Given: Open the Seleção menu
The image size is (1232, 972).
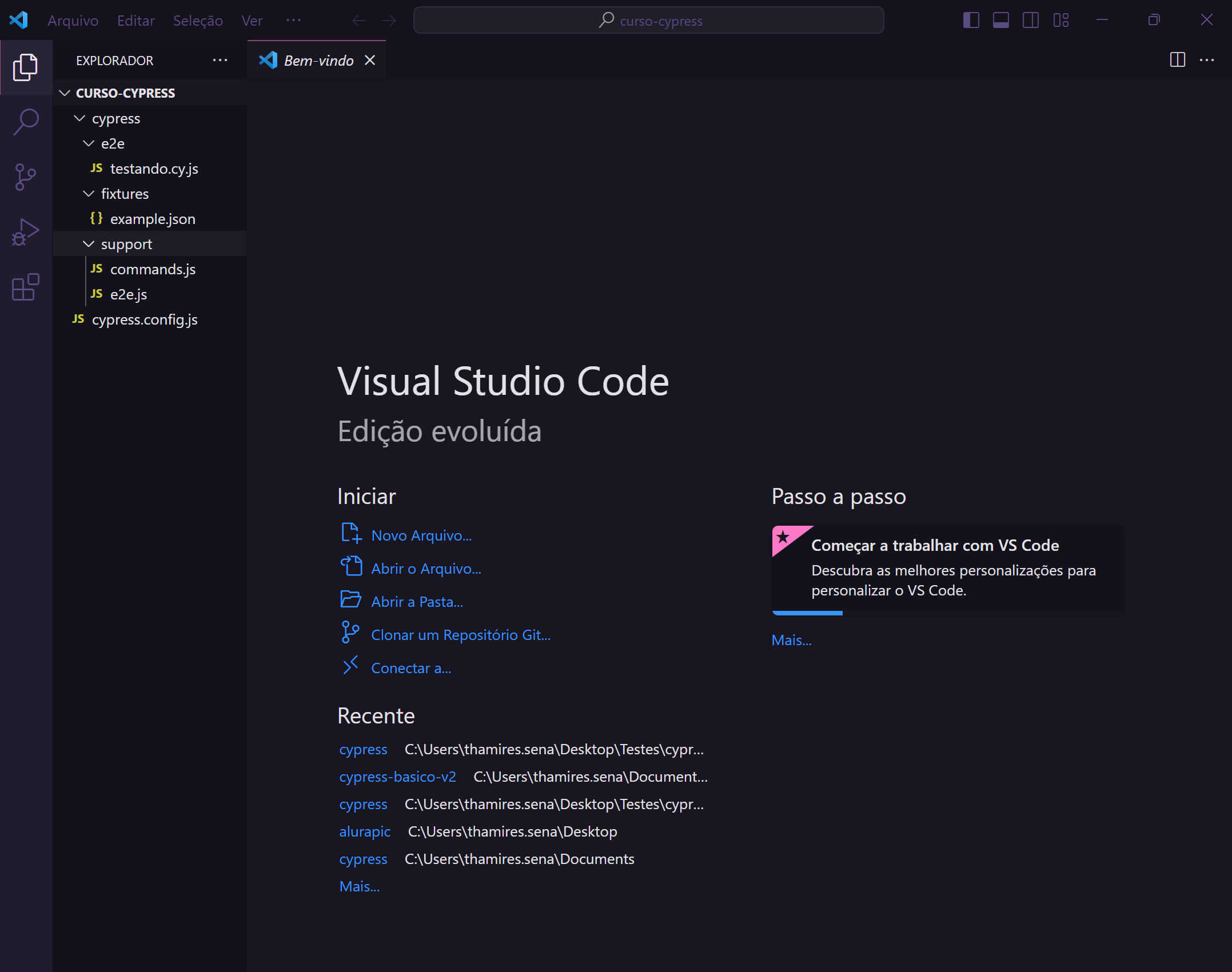Looking at the screenshot, I should click(x=198, y=21).
